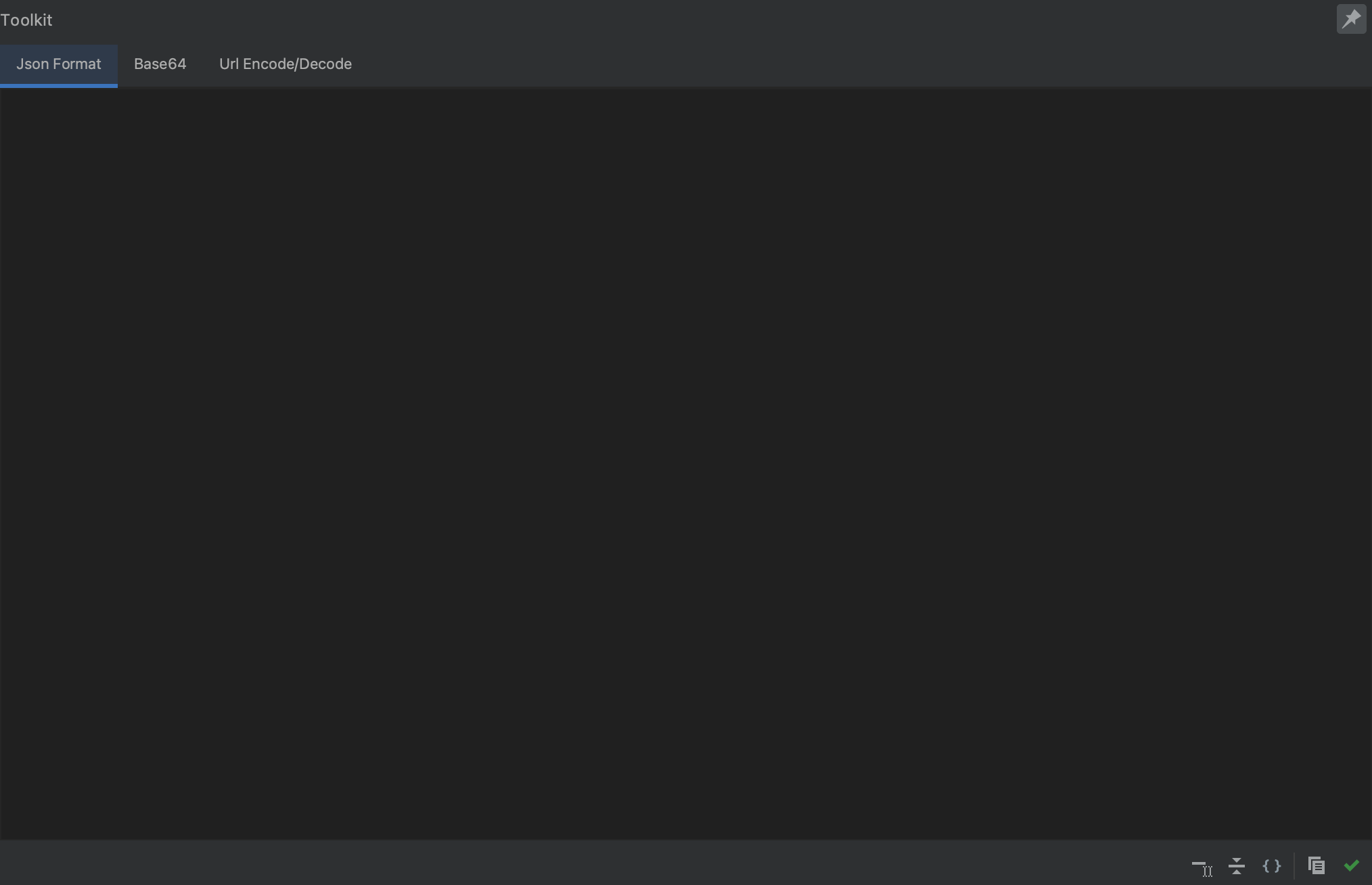Select the Json Format tab
This screenshot has height=885, width=1372.
point(59,64)
